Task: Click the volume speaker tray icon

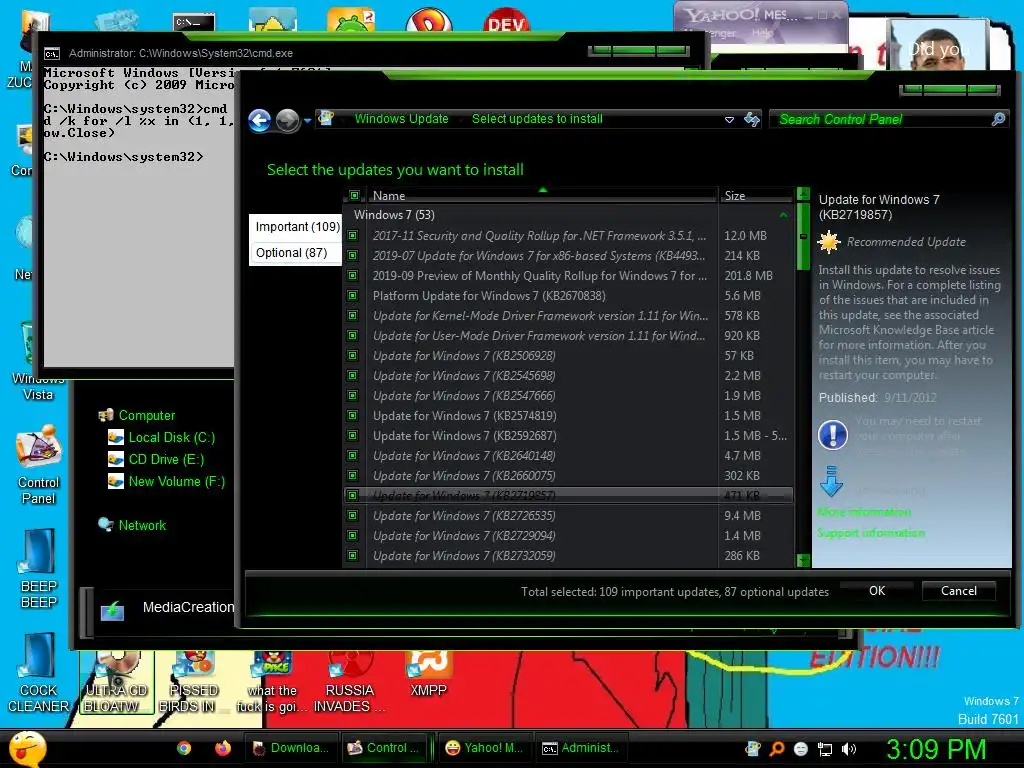Action: click(849, 749)
